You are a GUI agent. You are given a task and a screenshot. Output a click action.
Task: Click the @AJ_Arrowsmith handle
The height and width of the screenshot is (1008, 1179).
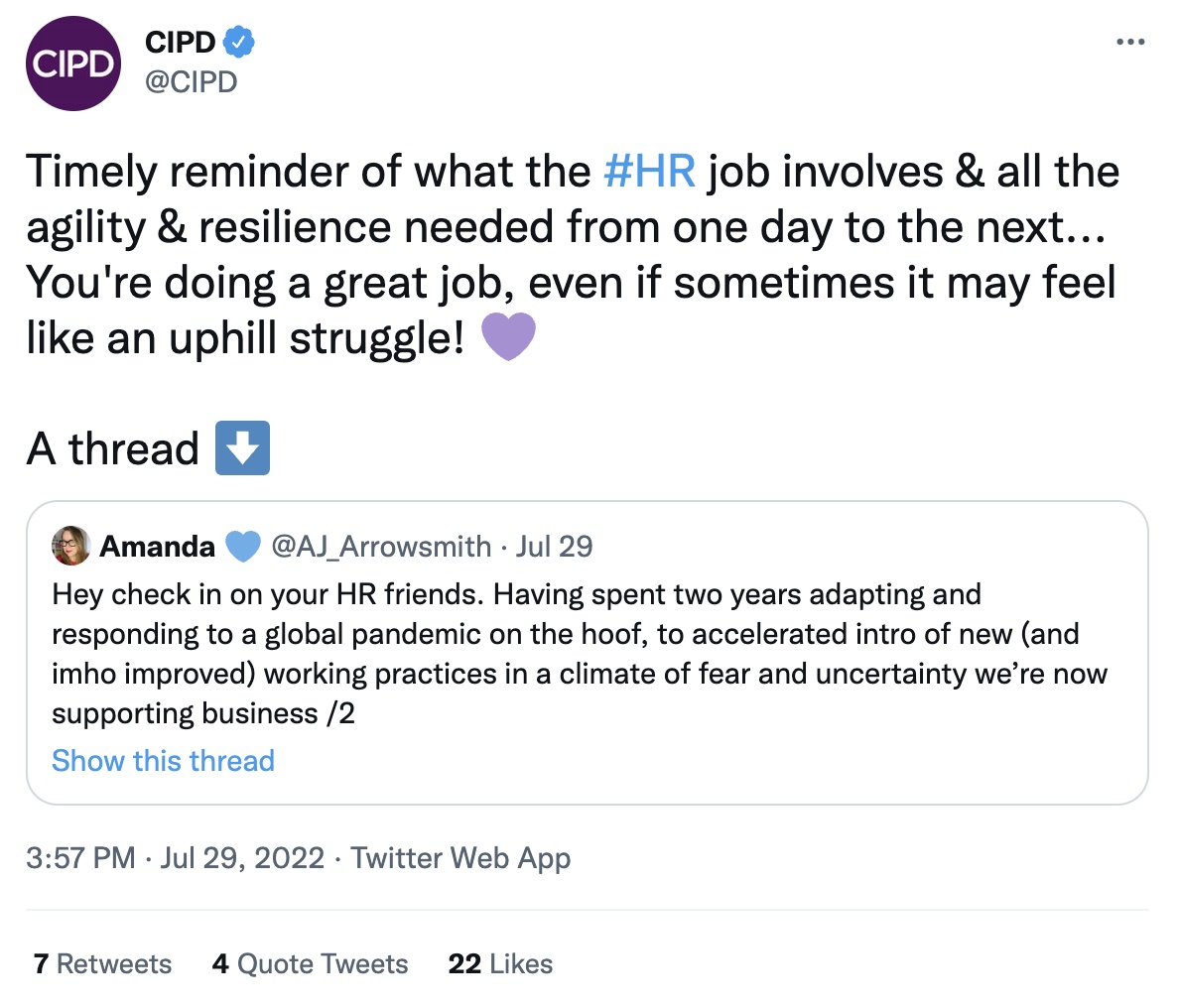381,546
